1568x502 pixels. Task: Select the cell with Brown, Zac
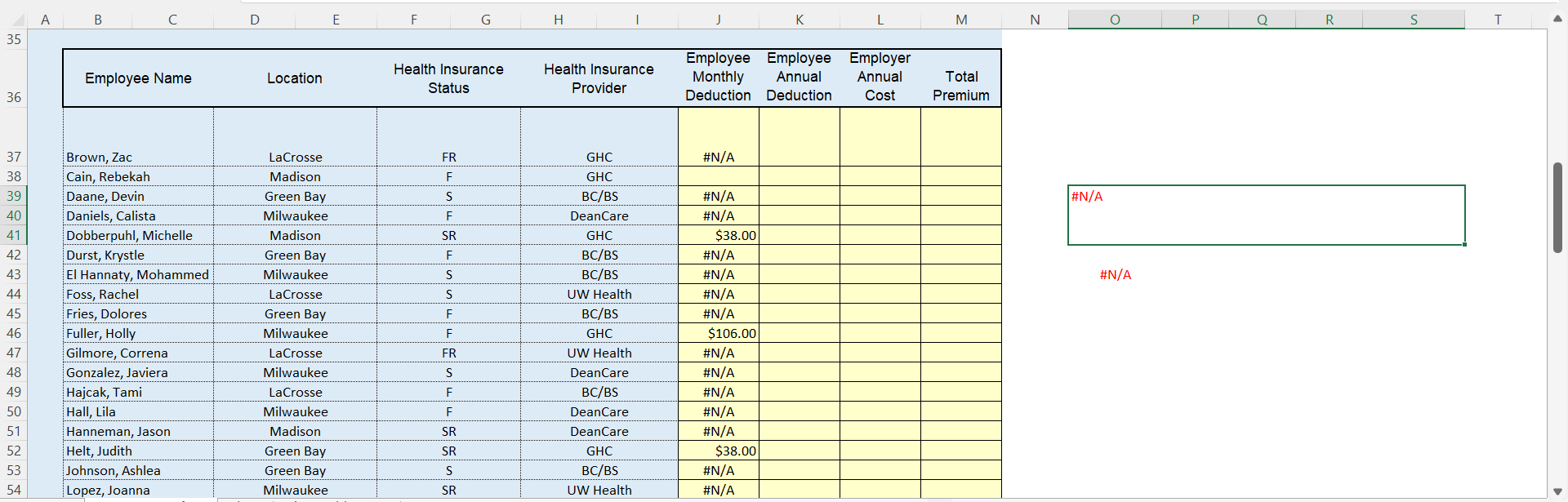tap(138, 137)
